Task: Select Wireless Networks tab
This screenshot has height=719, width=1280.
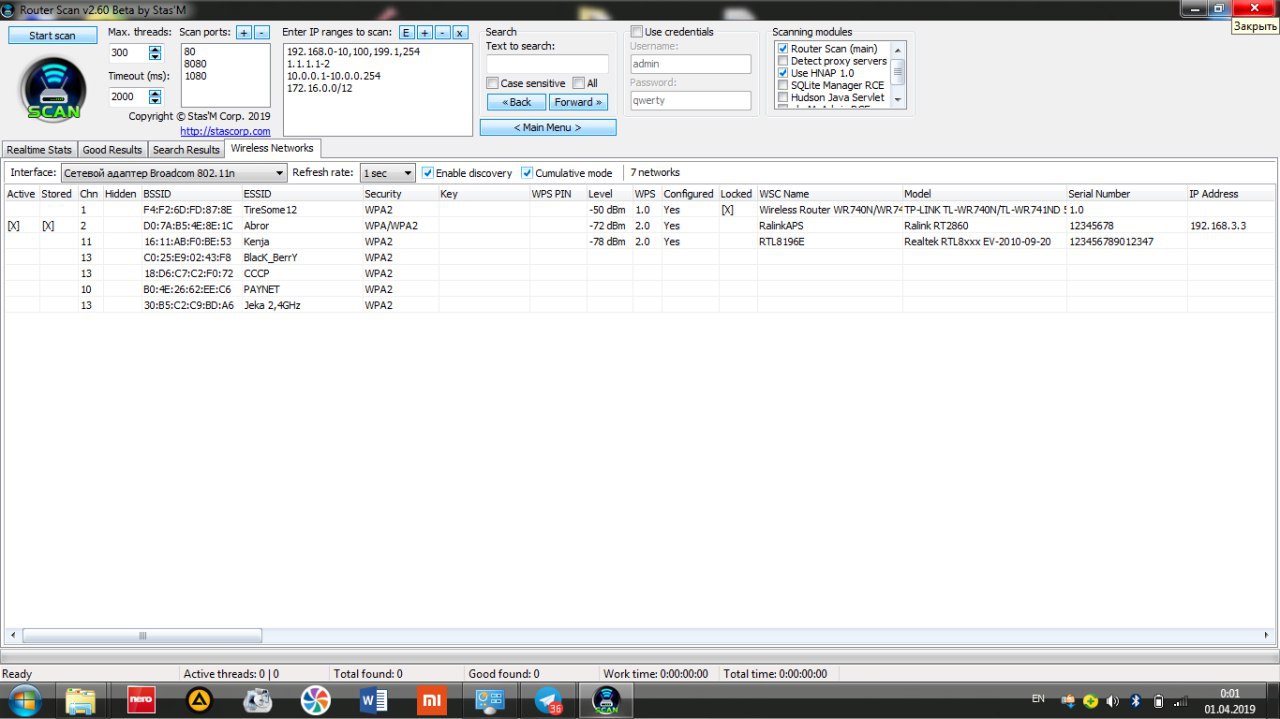Action: pyautogui.click(x=272, y=148)
